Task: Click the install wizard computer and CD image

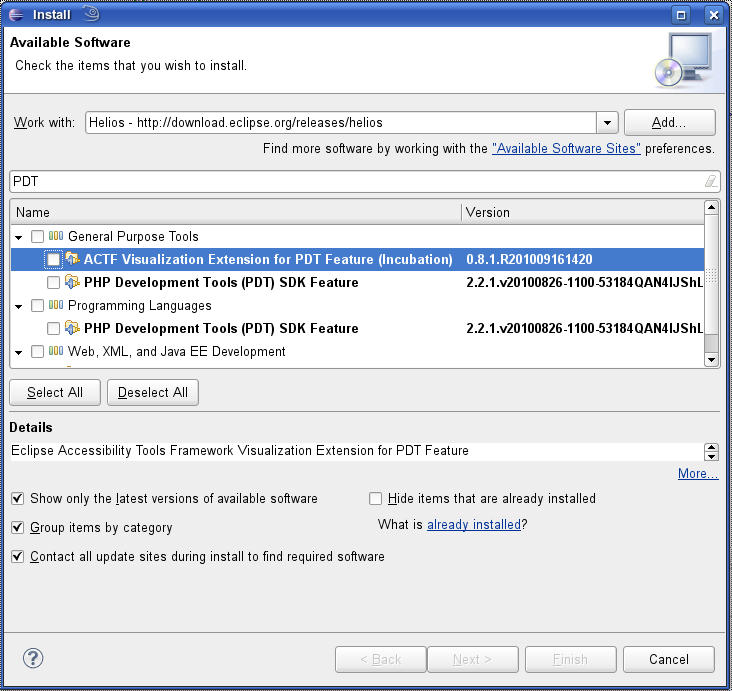Action: coord(683,60)
